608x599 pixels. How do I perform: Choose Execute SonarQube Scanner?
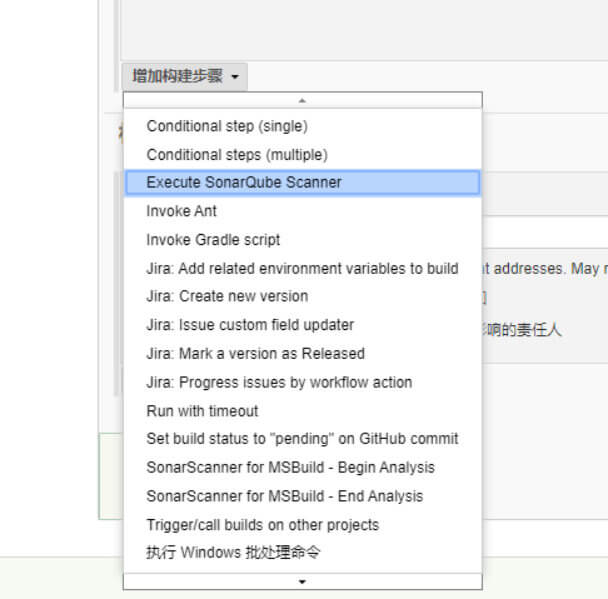pos(302,182)
